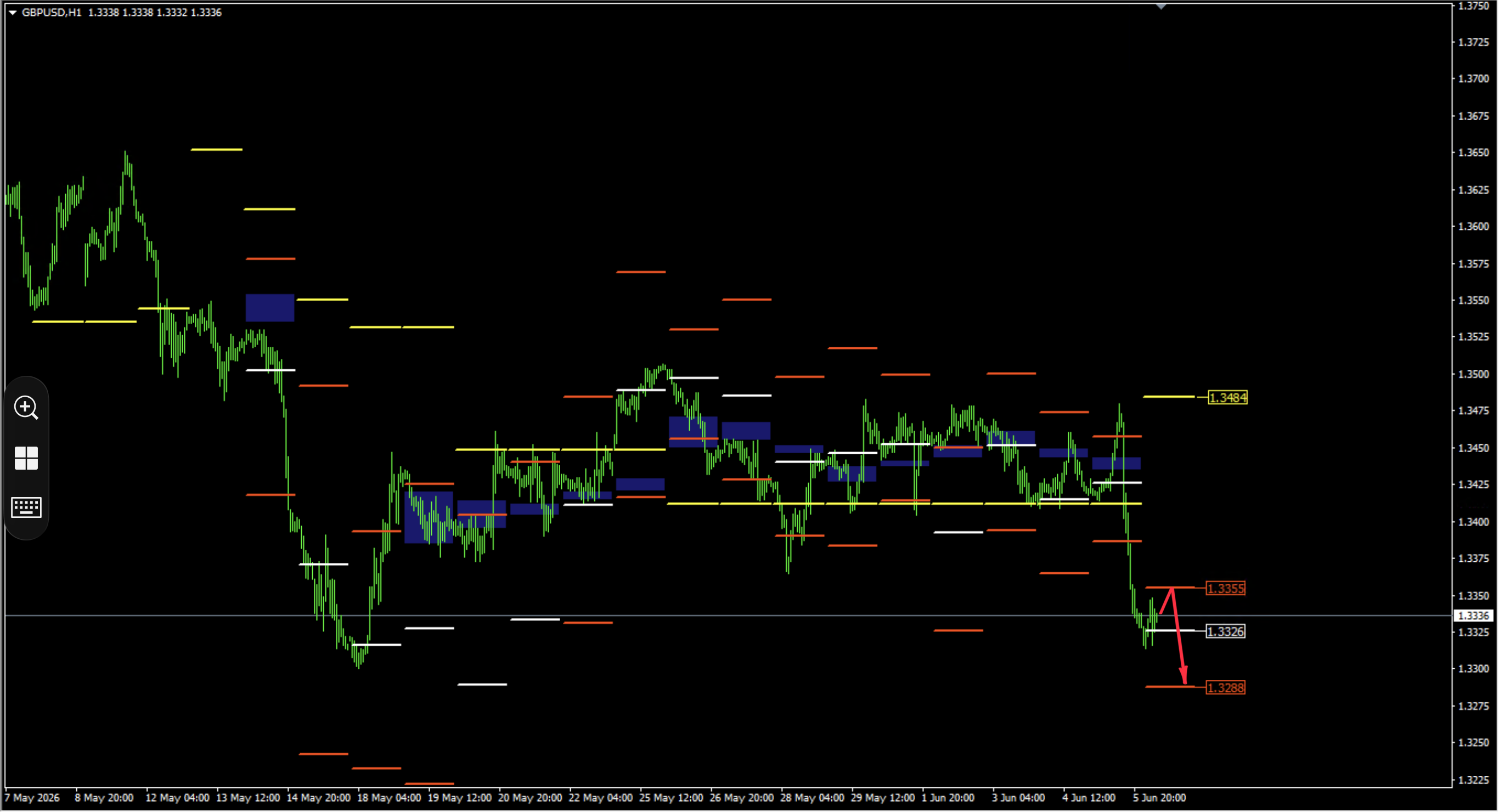The width and height of the screenshot is (1499, 812).
Task: Click the chart shift triangle marker at top
Action: [1162, 7]
